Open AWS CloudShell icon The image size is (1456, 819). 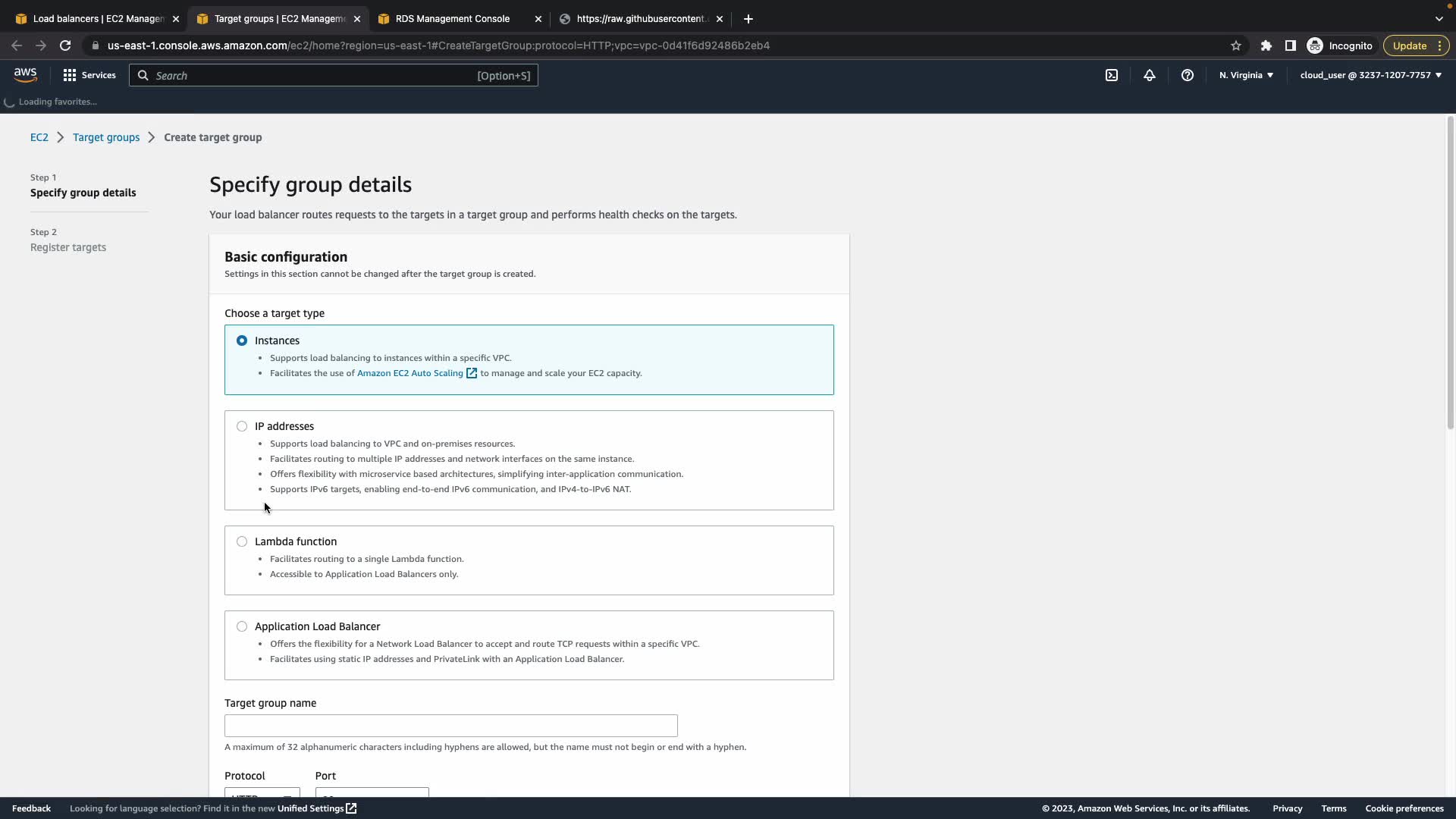pos(1112,75)
